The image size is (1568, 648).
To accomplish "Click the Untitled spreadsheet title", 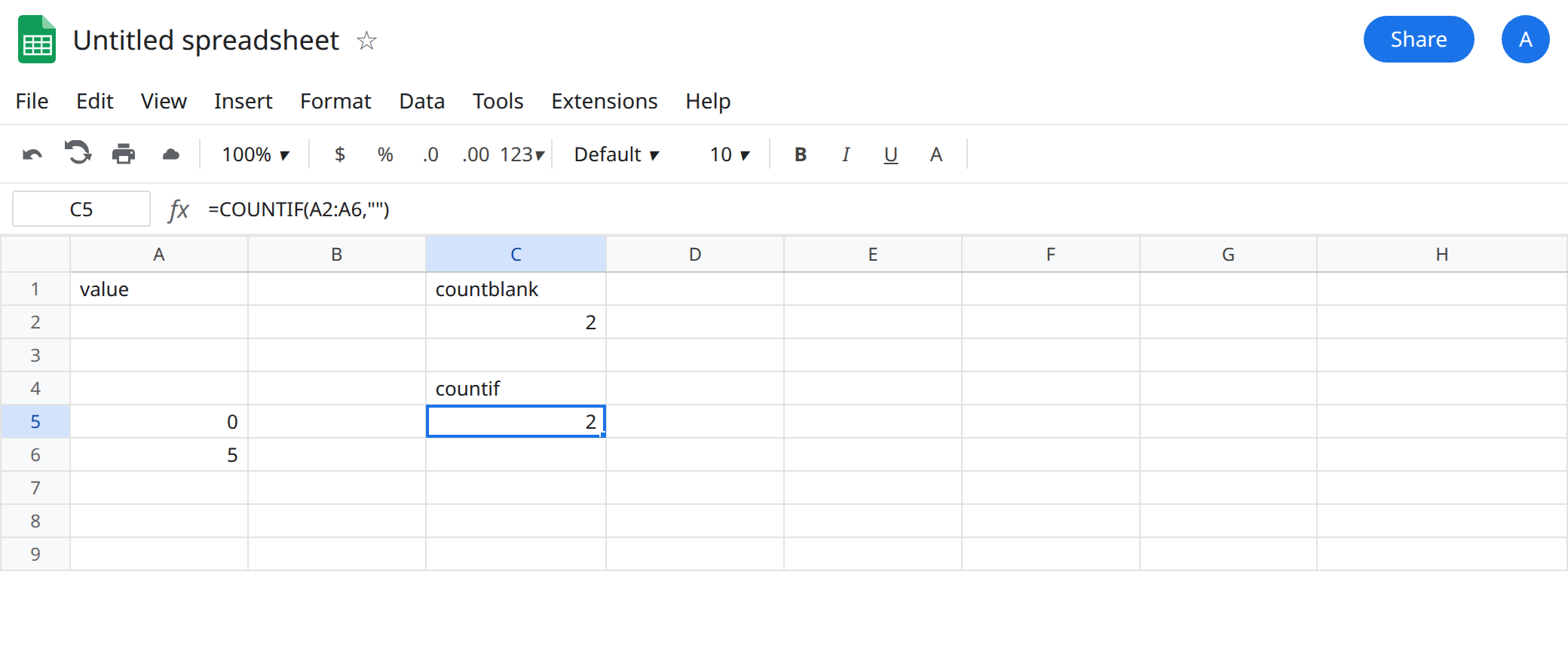I will (x=206, y=40).
